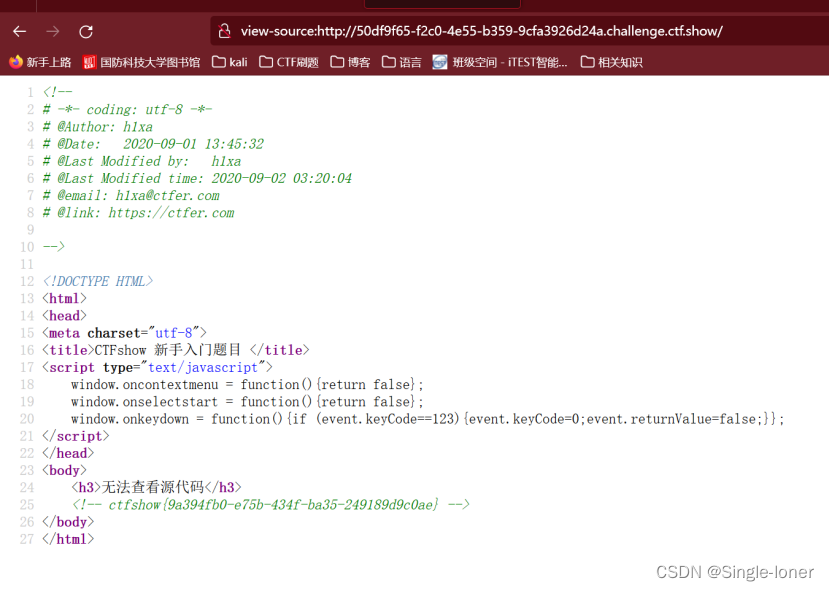This screenshot has height=591, width=829.
Task: Click the back navigation arrow
Action: [x=20, y=31]
